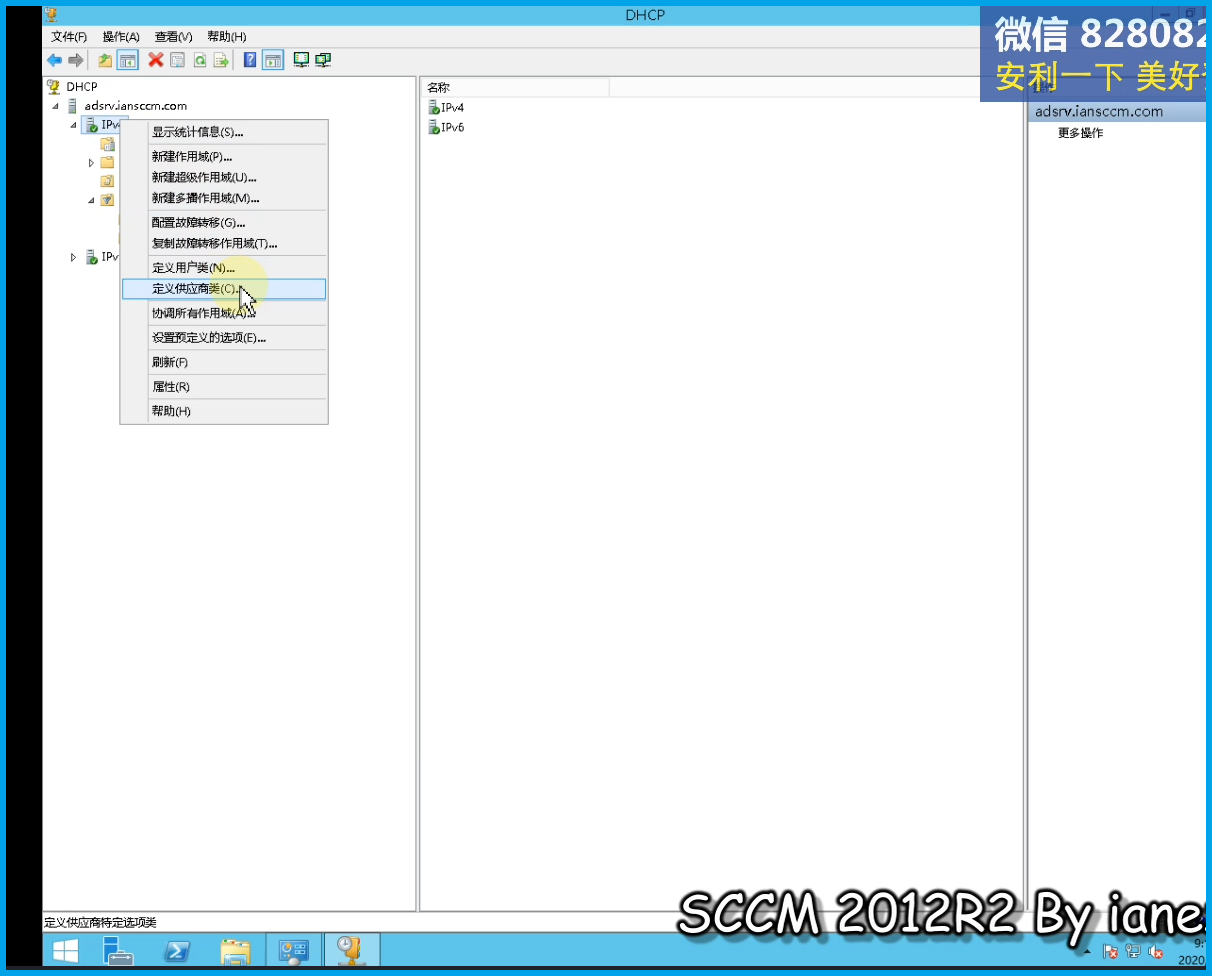Open the 操作(A) menu
This screenshot has height=976, width=1212.
121,37
